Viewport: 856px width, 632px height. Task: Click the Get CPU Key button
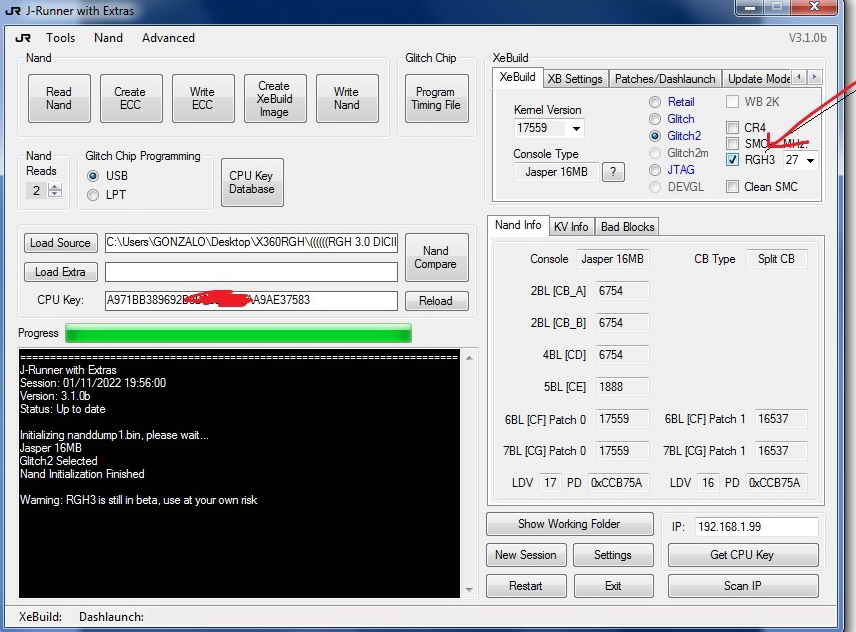coord(742,555)
